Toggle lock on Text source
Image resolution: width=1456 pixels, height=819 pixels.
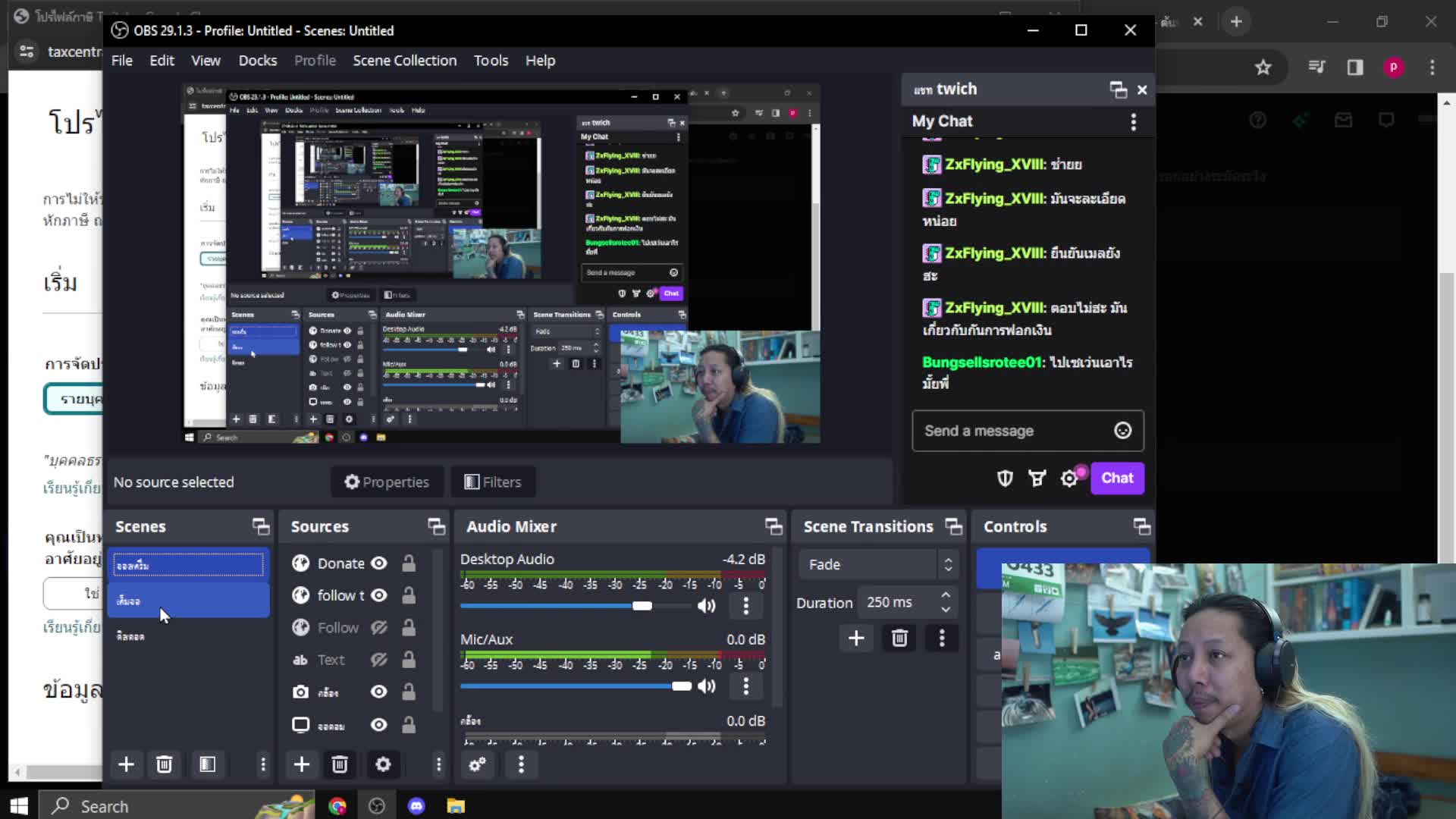coord(409,660)
